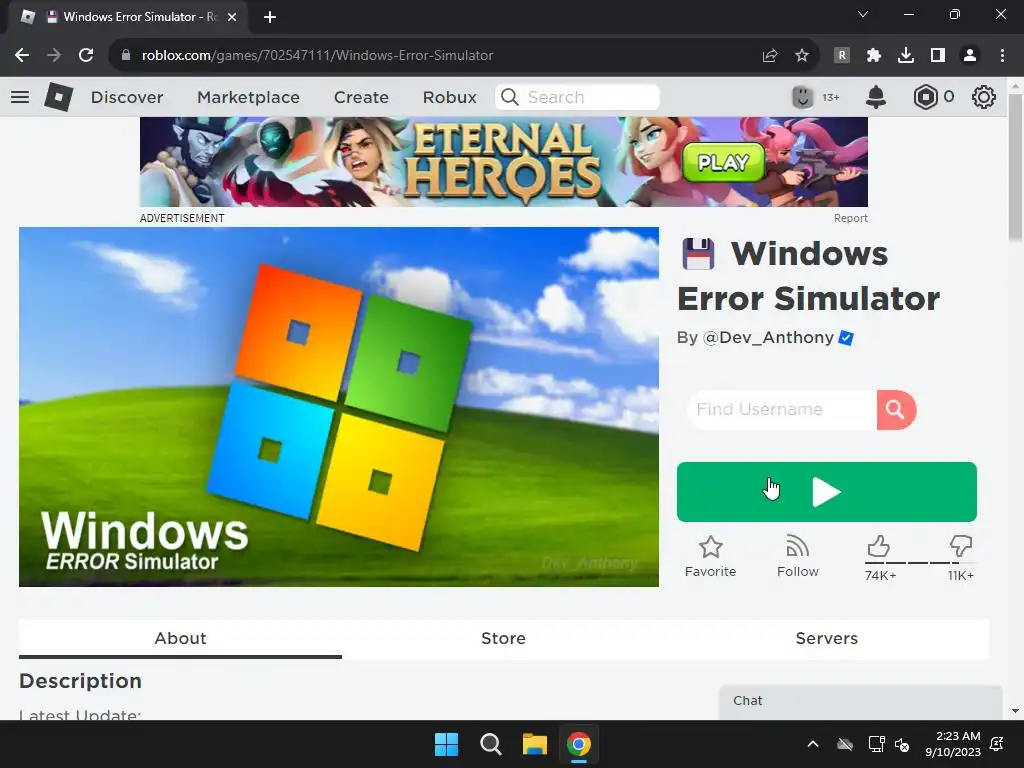
Task: Open the Create page
Action: click(361, 97)
